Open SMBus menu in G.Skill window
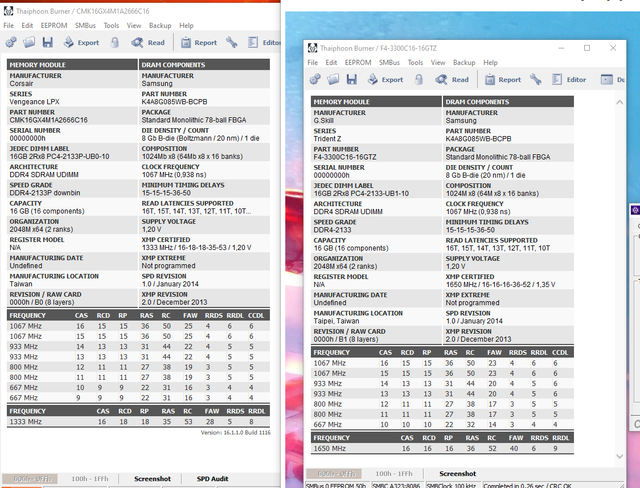 point(389,62)
